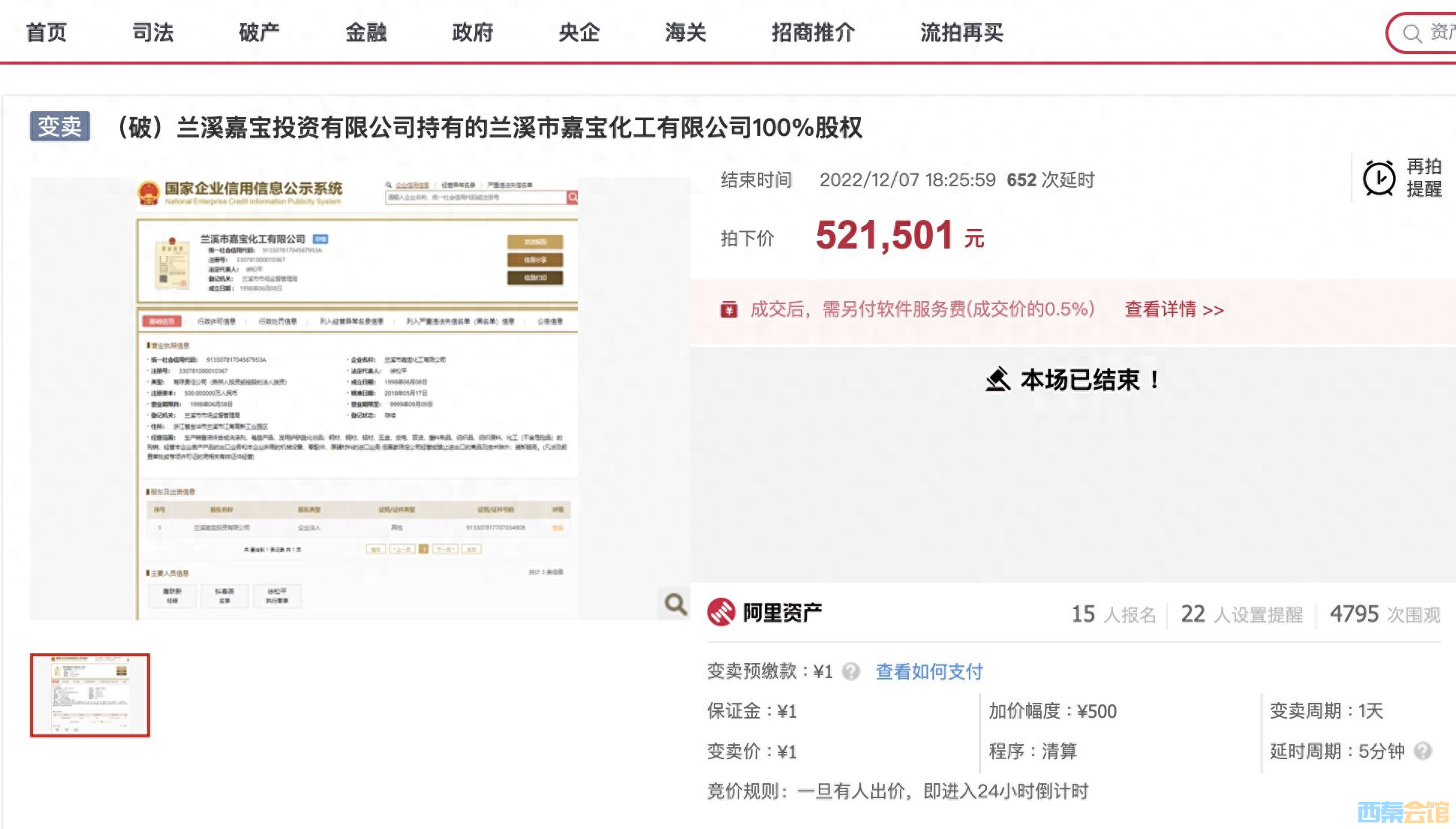This screenshot has height=829, width=1456.
Task: Navigate to 流拍再买 page
Action: click(961, 32)
